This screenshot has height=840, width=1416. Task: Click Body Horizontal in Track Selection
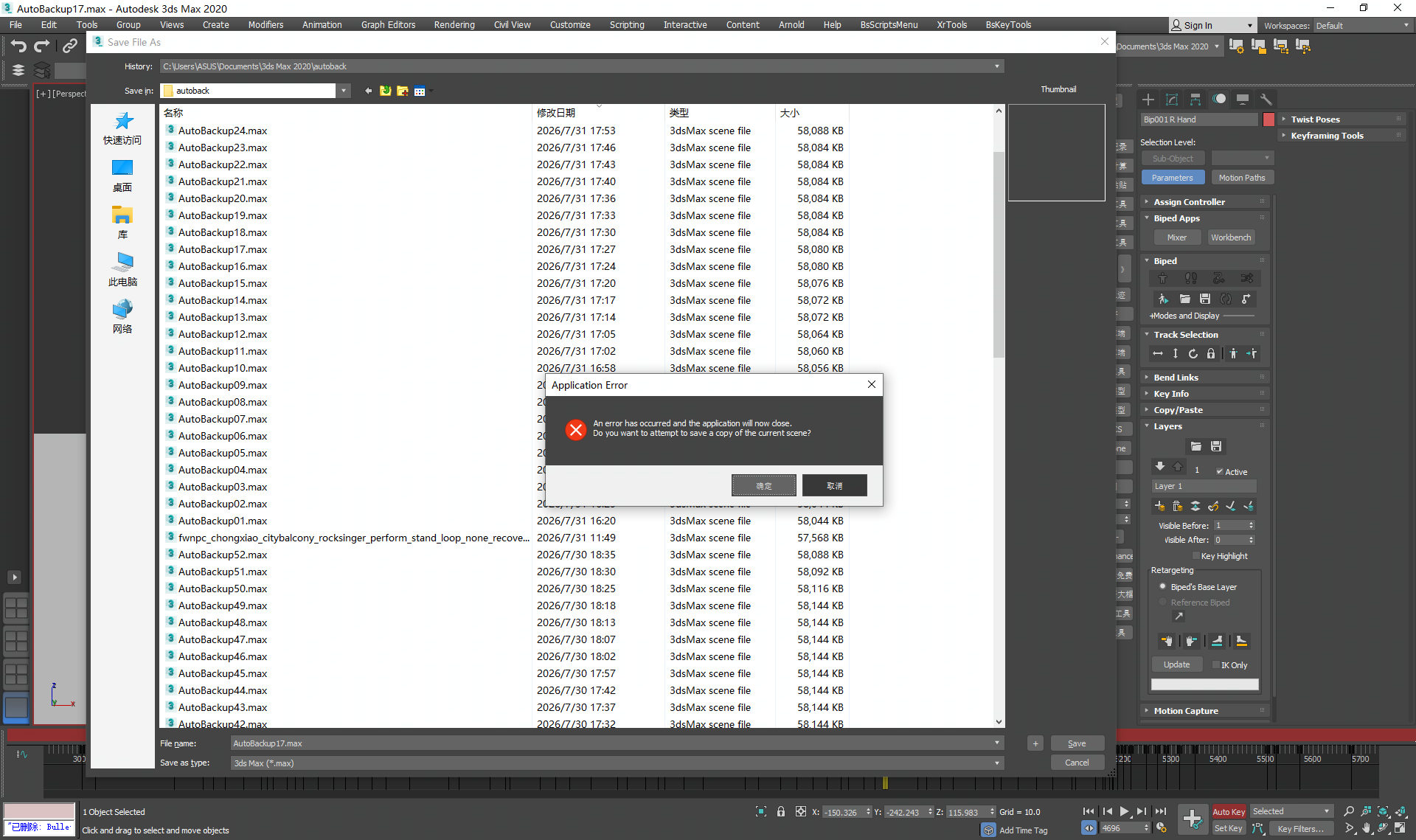pos(1158,354)
